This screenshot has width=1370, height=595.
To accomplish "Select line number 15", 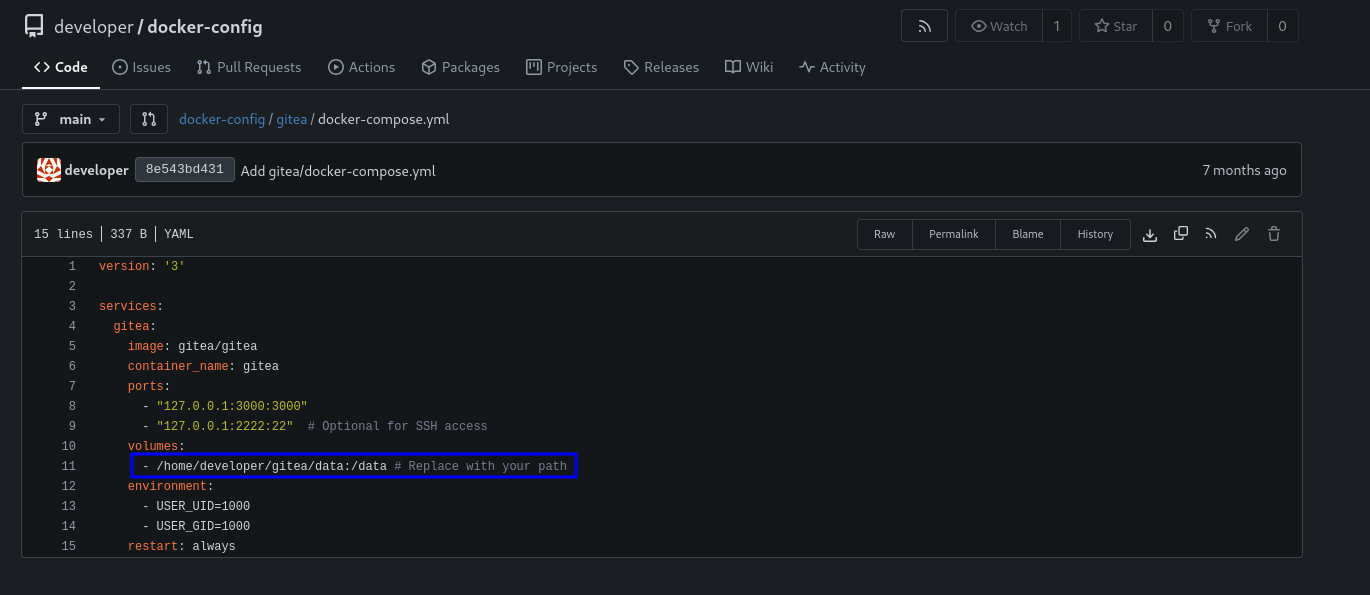I will [69, 546].
